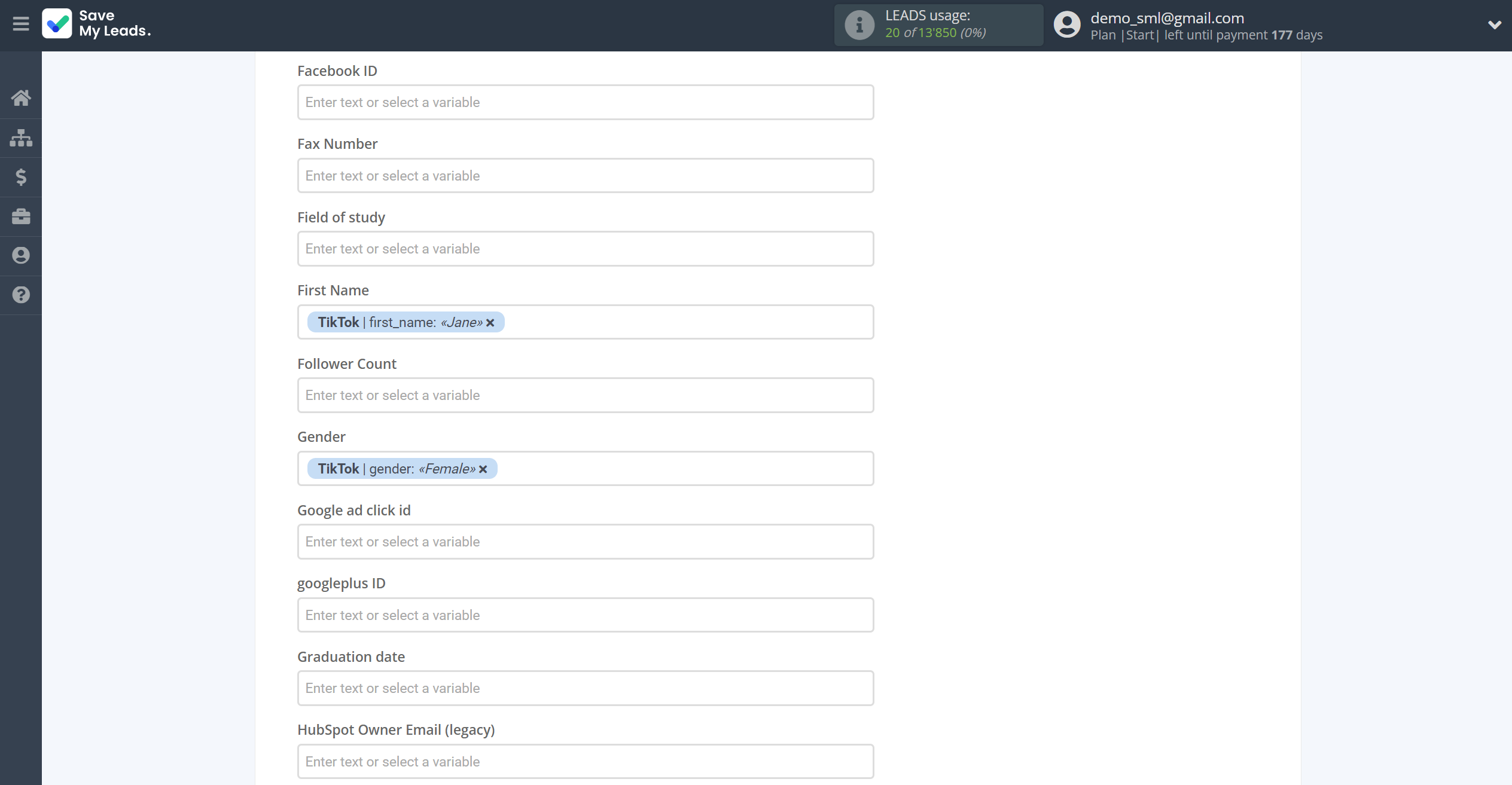Click the 'Google ad click id' label
1512x785 pixels.
pyautogui.click(x=354, y=511)
